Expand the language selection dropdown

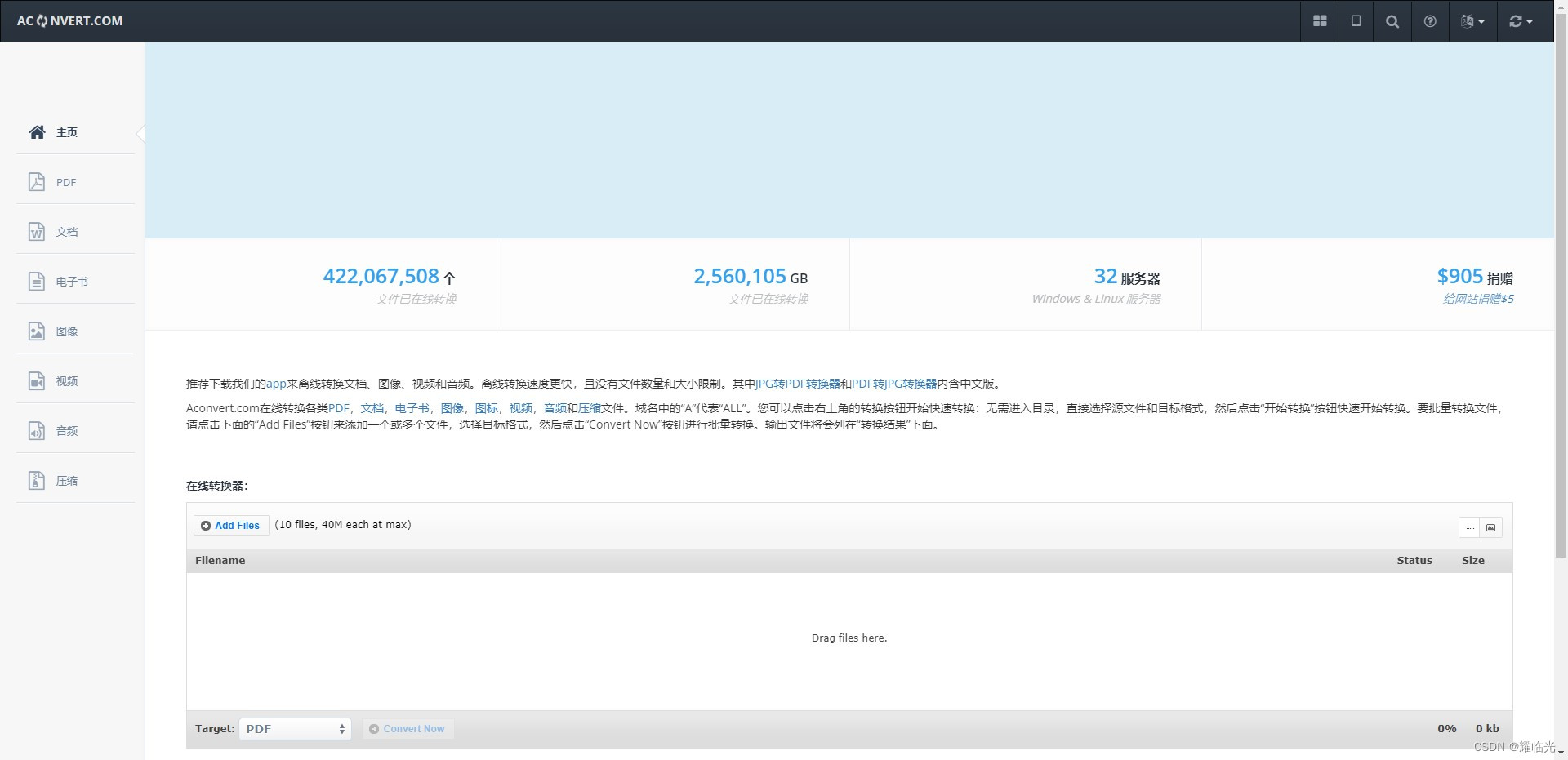tap(1472, 21)
